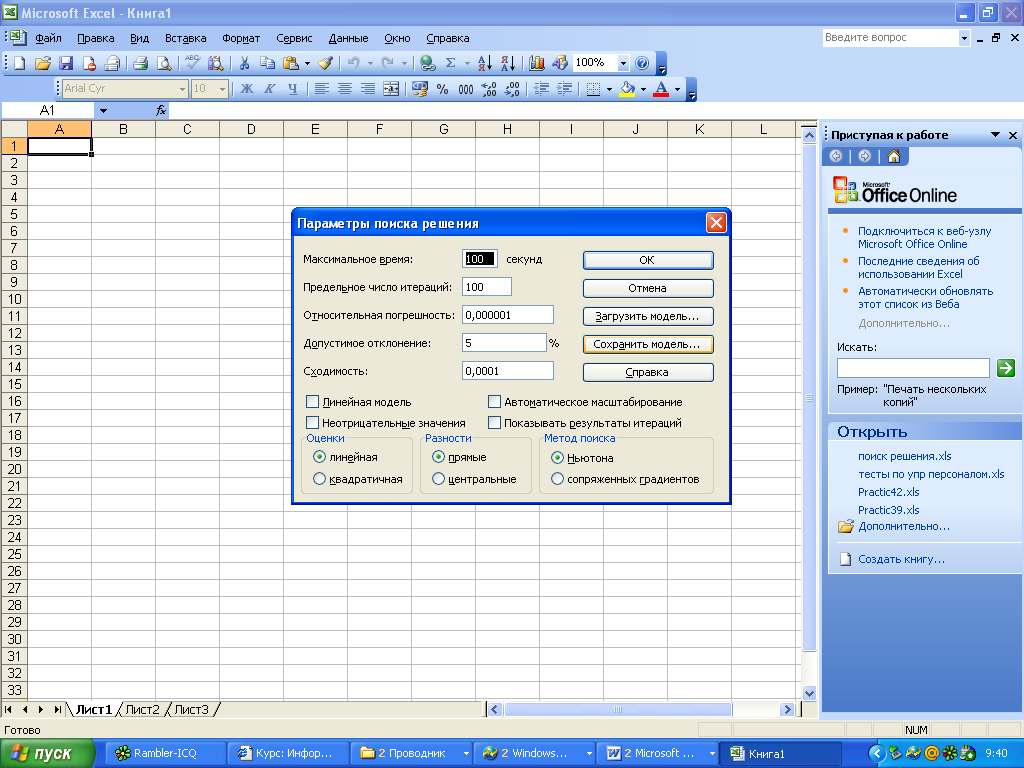The width and height of the screenshot is (1024, 768).
Task: Select центральные differences radio button
Action: (x=438, y=479)
